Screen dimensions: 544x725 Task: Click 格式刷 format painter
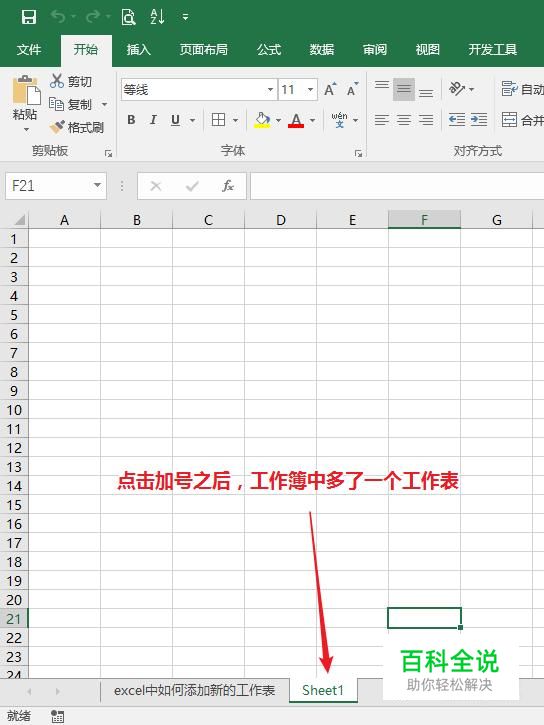coord(77,127)
